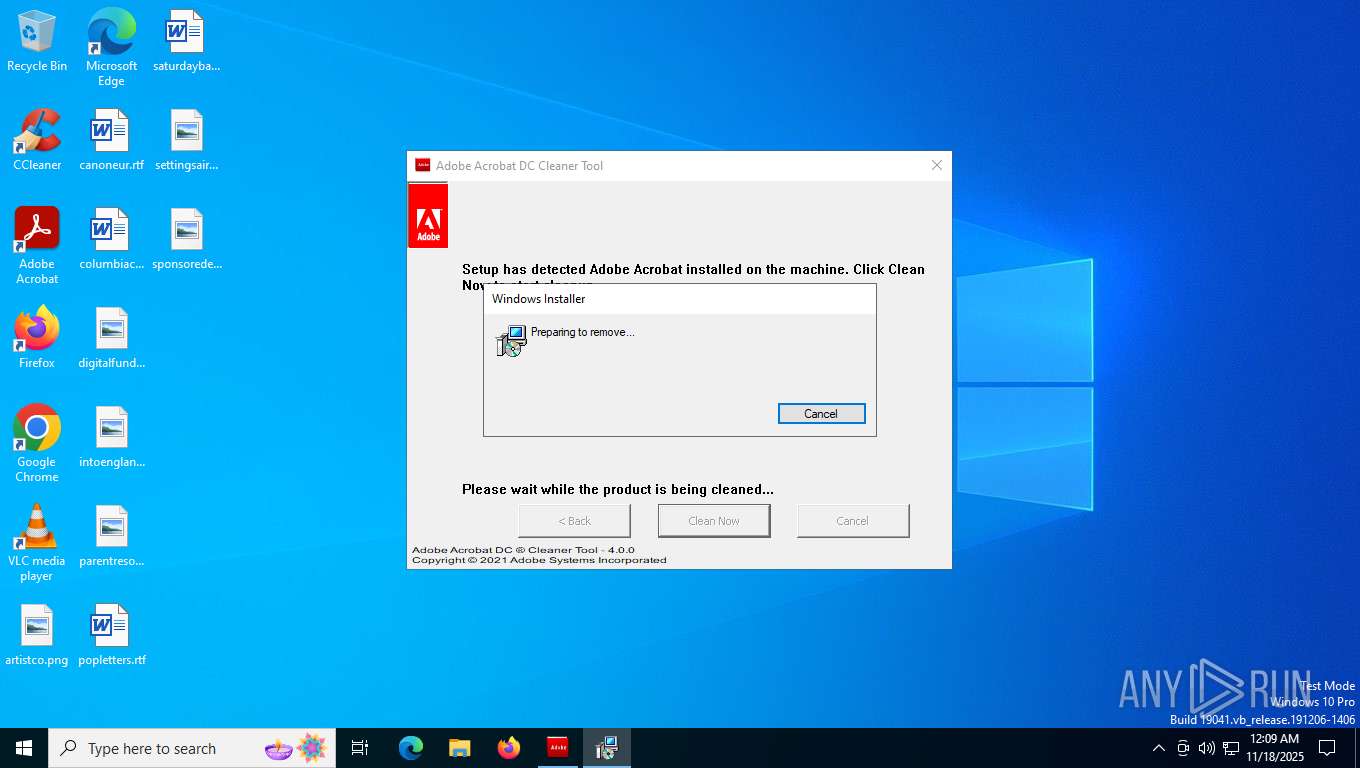This screenshot has height=768, width=1360.
Task: Open the volume control tray icon
Action: [x=1207, y=748]
